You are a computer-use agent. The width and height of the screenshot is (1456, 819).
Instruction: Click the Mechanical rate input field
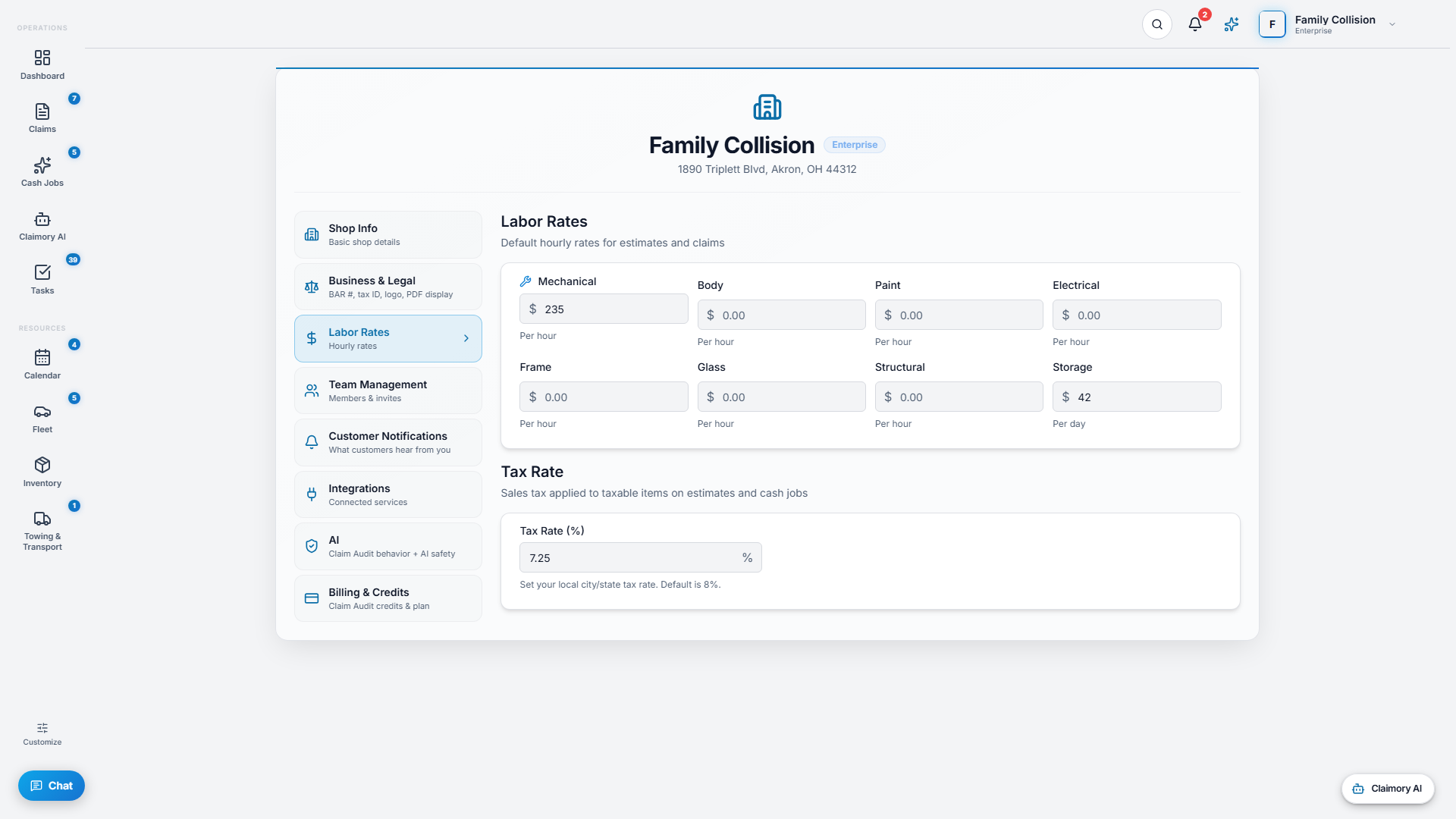pos(604,309)
